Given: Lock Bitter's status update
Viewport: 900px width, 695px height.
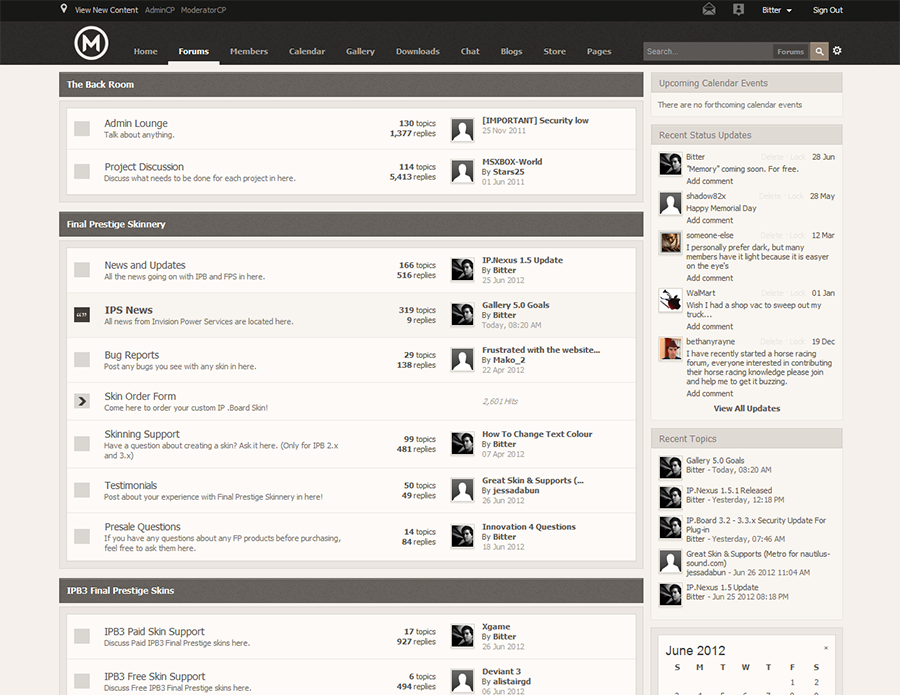Looking at the screenshot, I should pos(798,157).
